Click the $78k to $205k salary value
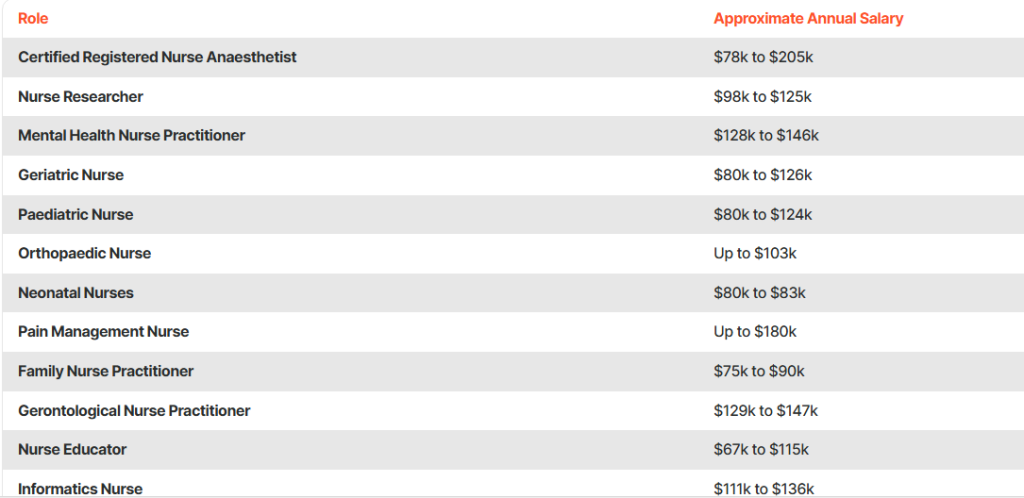Screen dimensions: 1024x498 coord(763,57)
